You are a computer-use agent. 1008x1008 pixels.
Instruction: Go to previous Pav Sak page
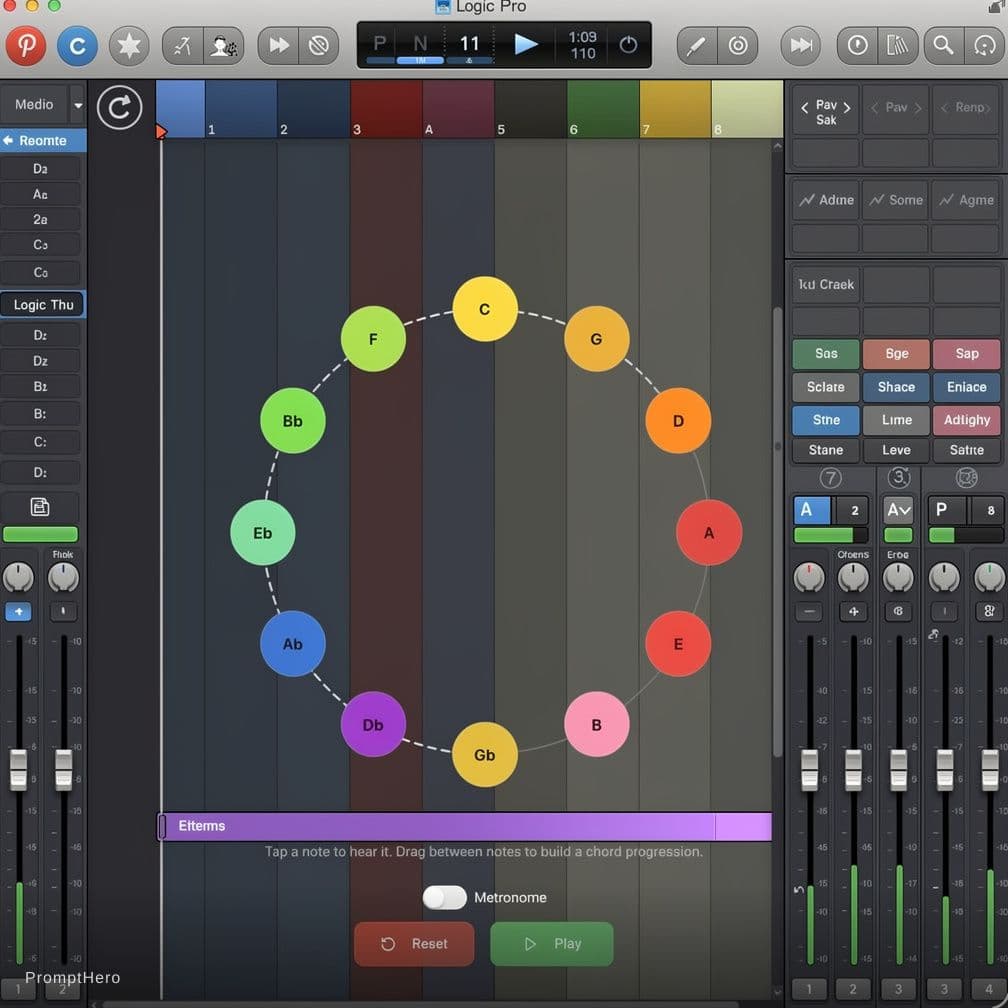point(804,108)
